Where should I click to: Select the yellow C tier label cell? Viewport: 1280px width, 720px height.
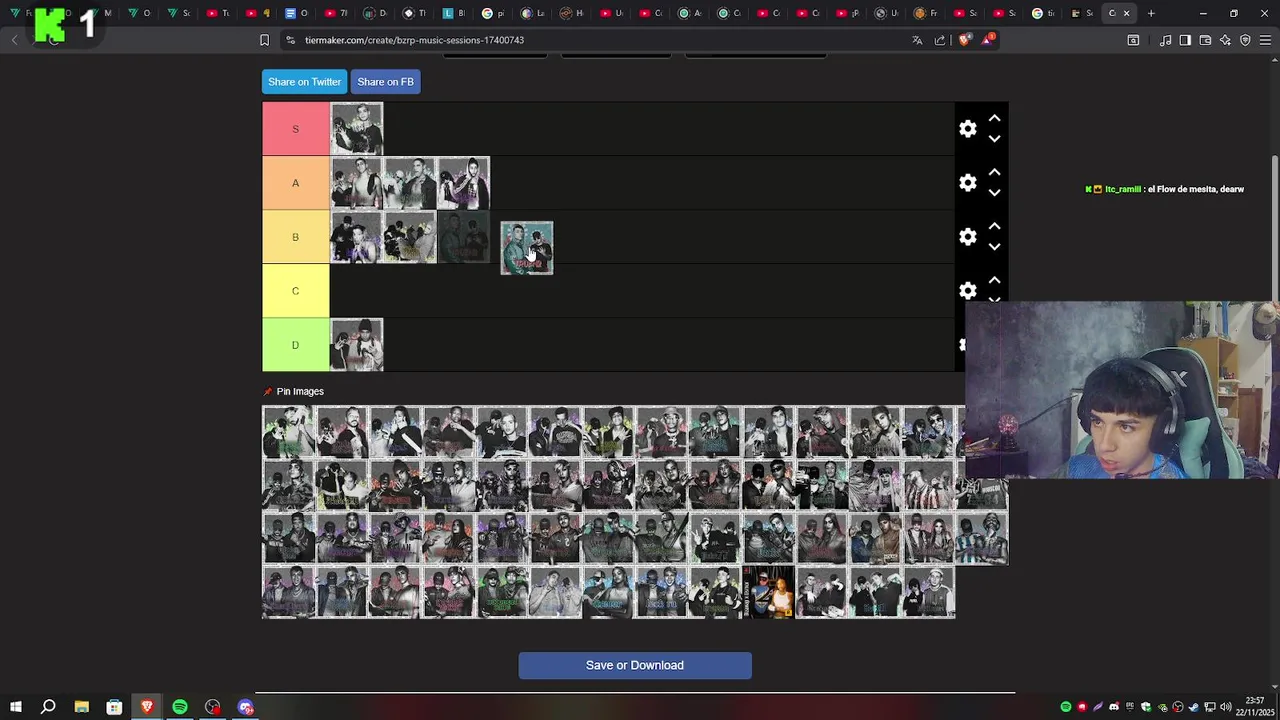tap(296, 291)
